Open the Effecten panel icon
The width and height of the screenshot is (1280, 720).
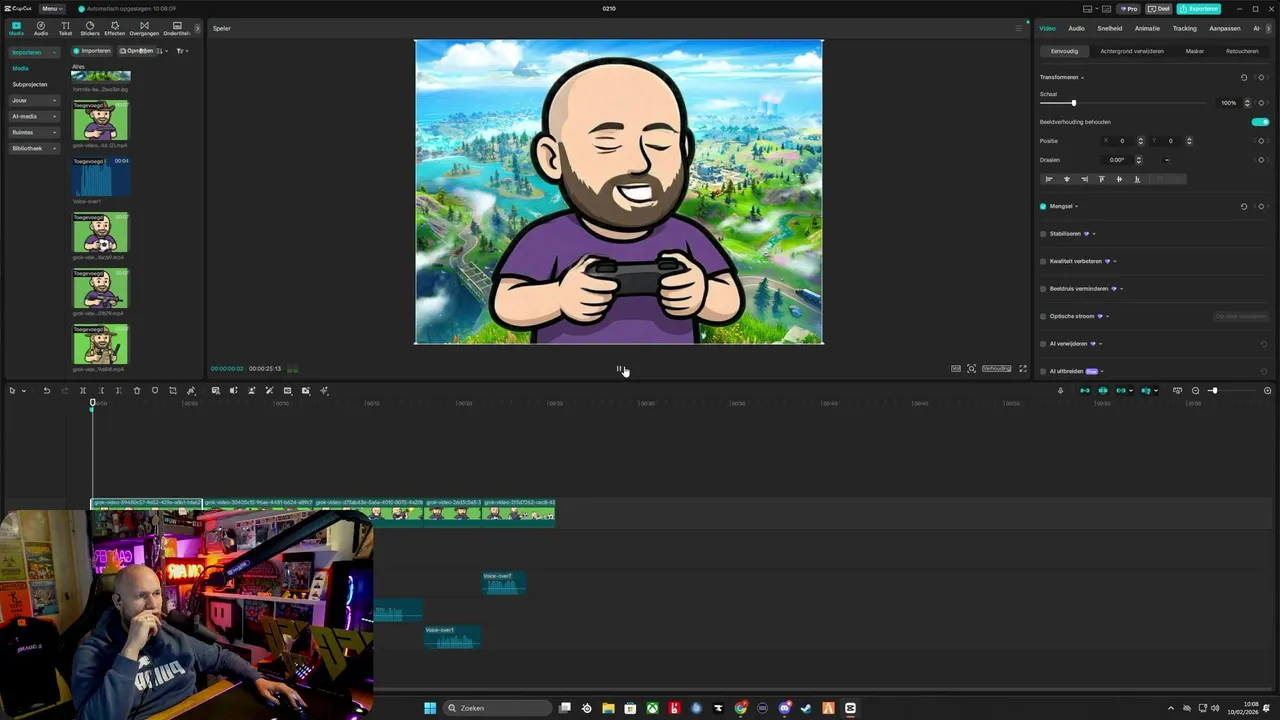(115, 28)
